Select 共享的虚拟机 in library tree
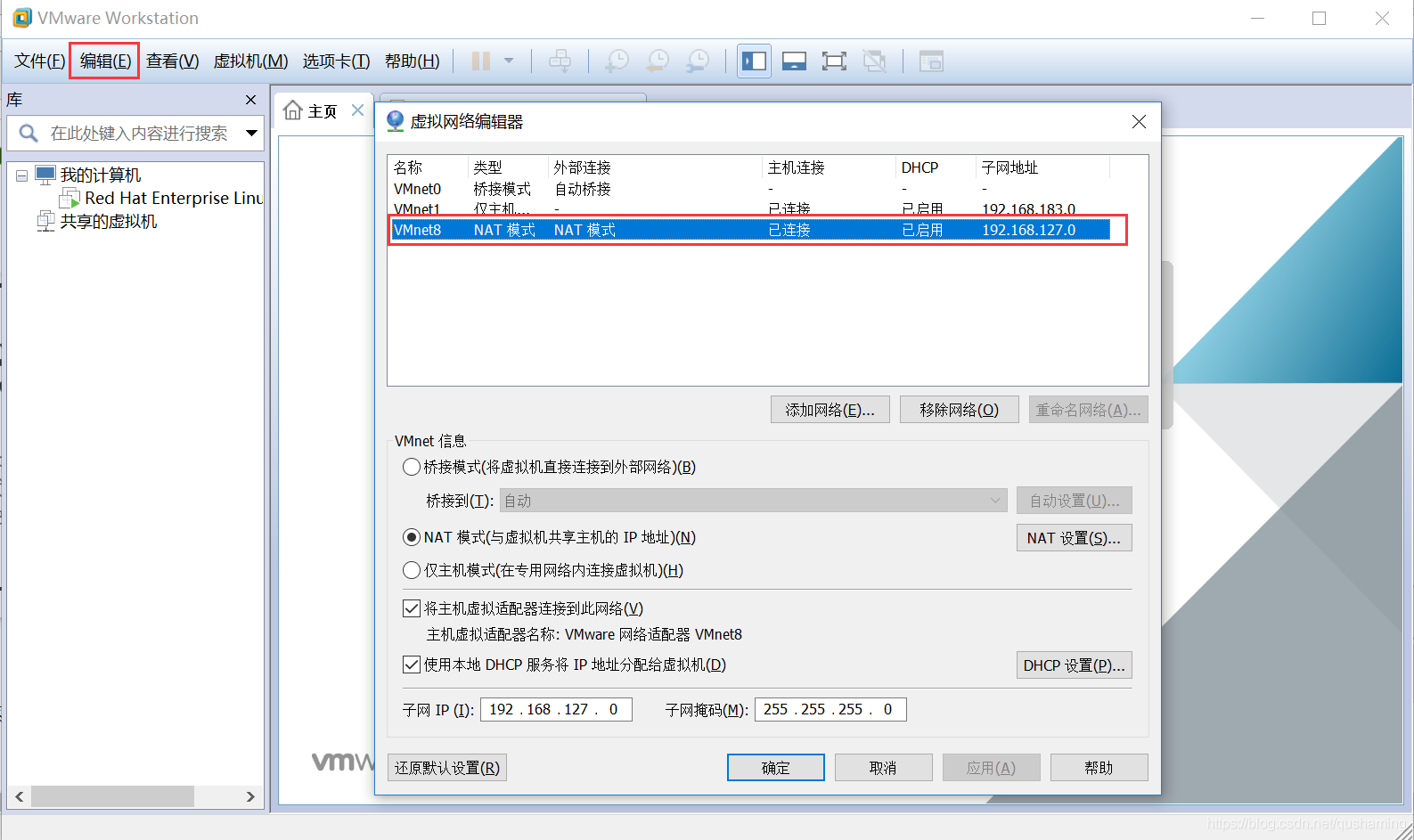The width and height of the screenshot is (1414, 840). (x=97, y=221)
